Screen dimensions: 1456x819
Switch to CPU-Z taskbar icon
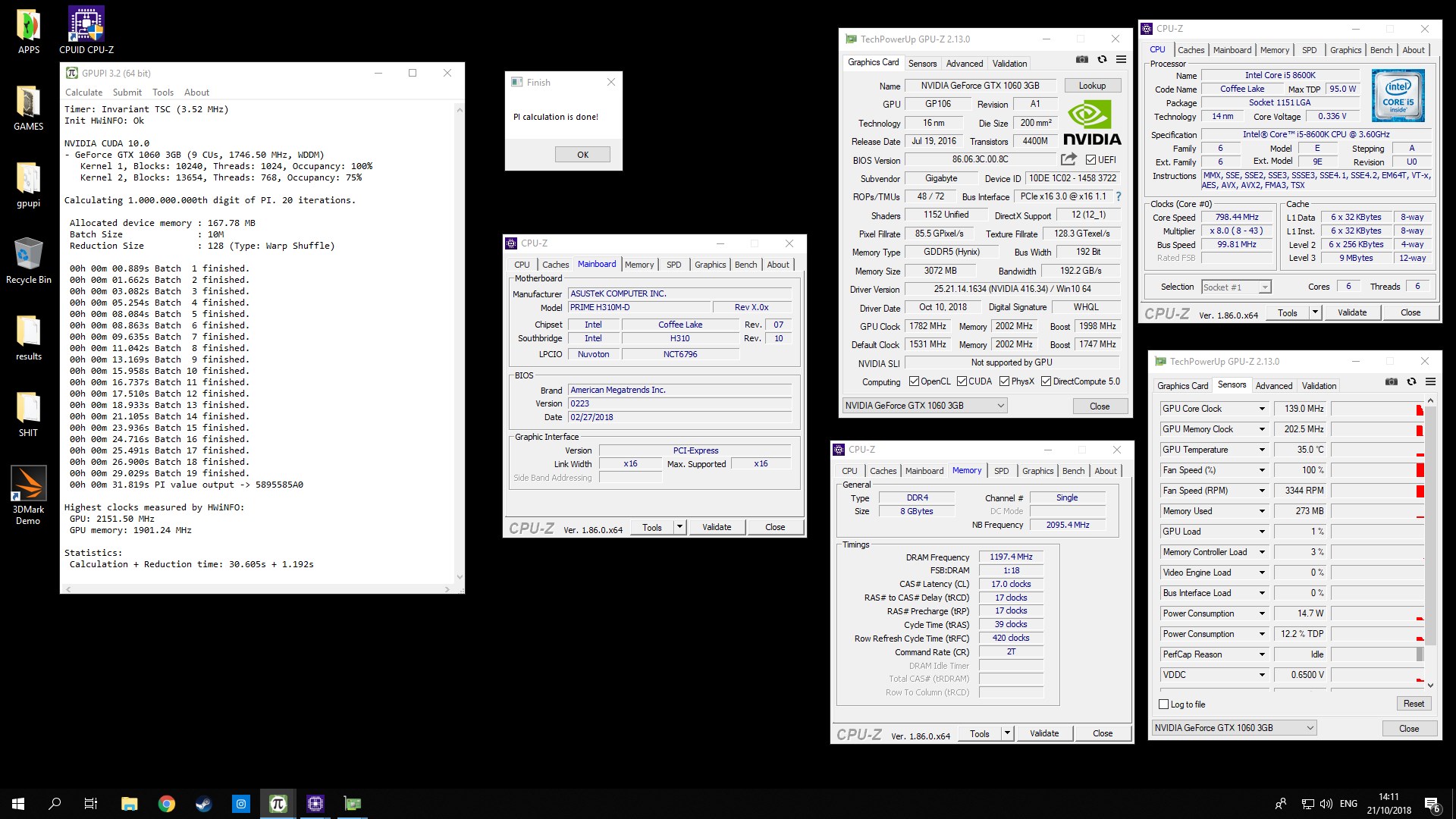(x=315, y=804)
